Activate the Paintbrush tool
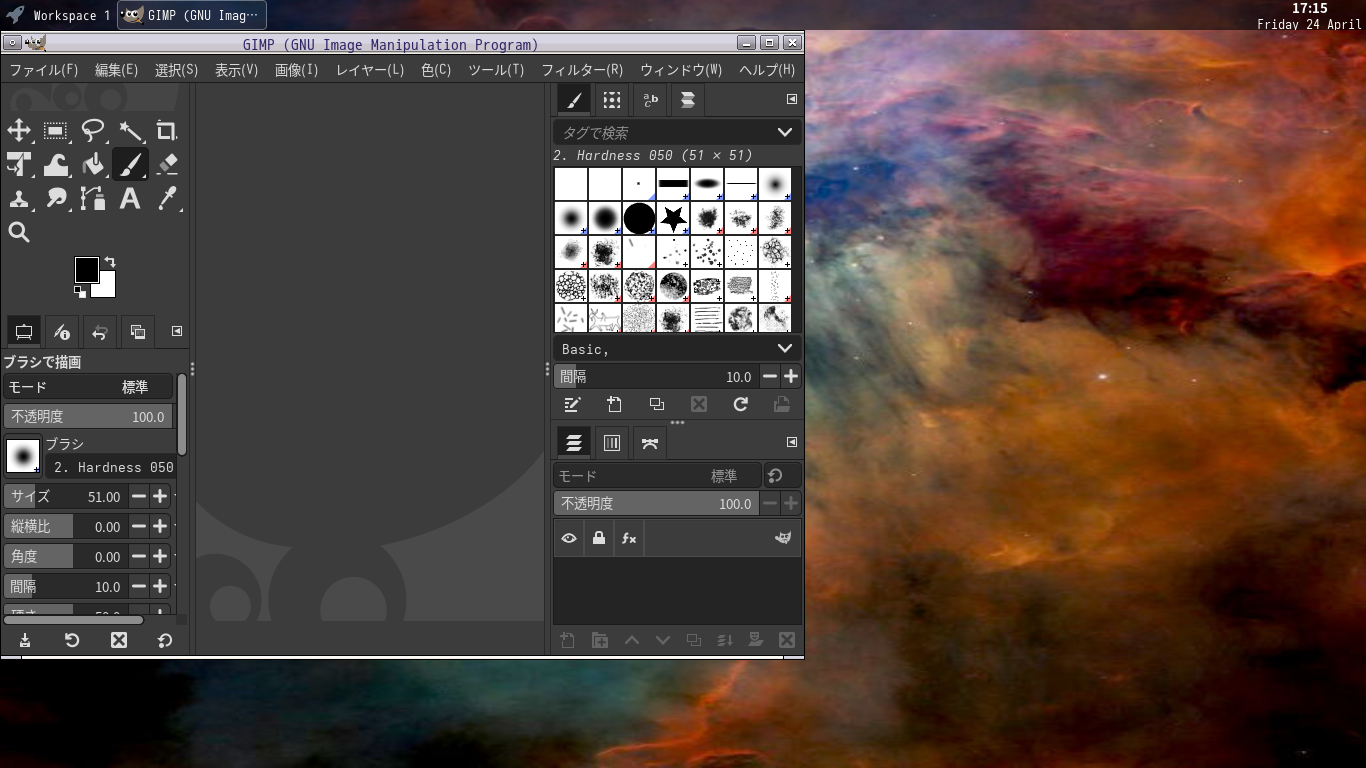Viewport: 1366px width, 768px height. pos(130,165)
